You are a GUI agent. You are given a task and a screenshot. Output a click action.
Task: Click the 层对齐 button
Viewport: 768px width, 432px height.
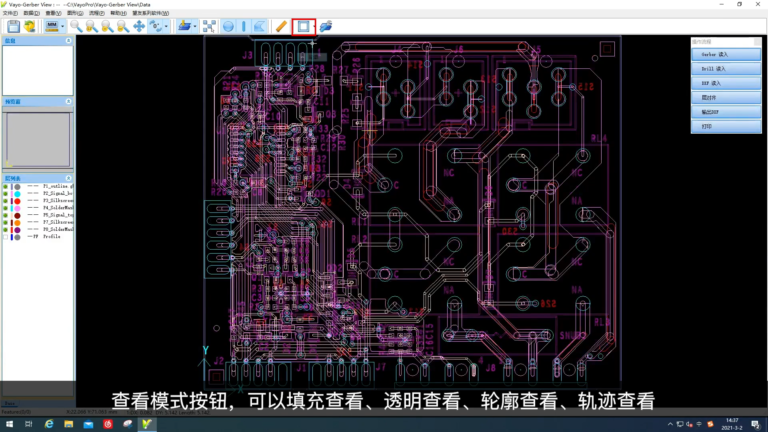pos(726,97)
